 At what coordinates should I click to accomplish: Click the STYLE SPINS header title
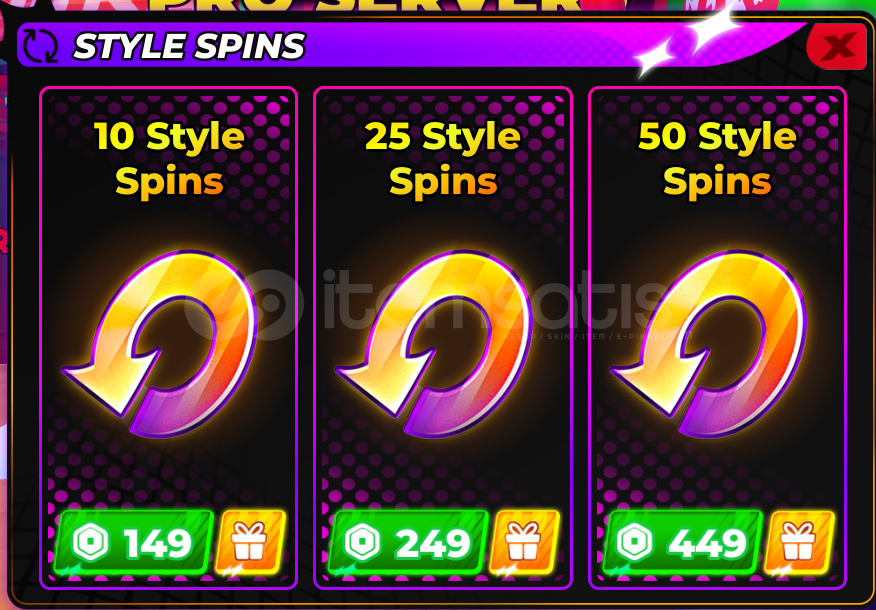189,46
